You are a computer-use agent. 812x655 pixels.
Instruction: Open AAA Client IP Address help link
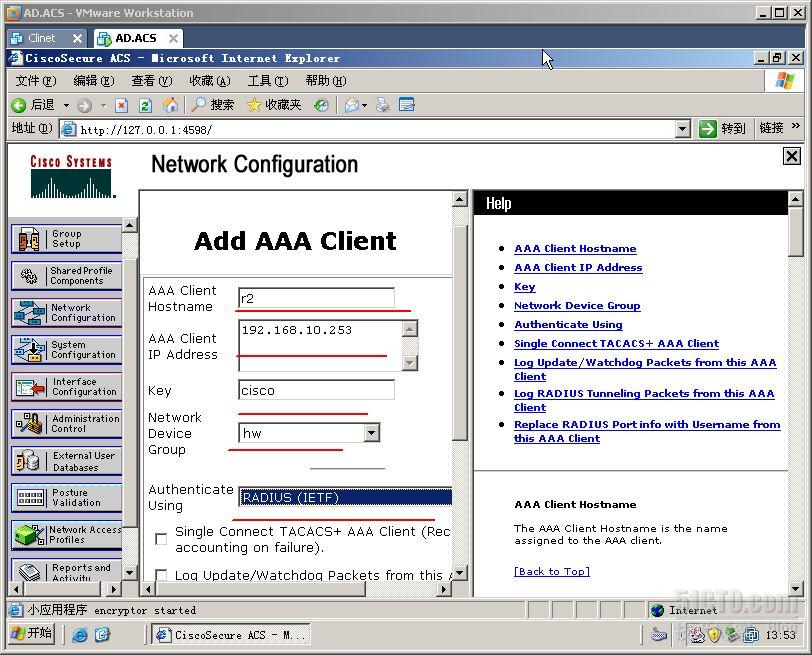(578, 268)
